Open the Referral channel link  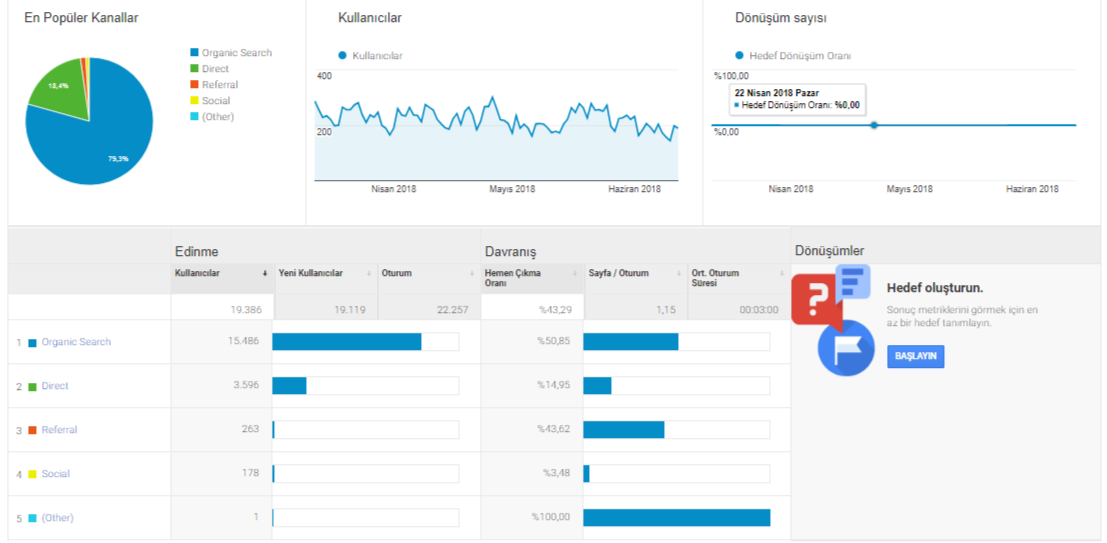pos(59,429)
